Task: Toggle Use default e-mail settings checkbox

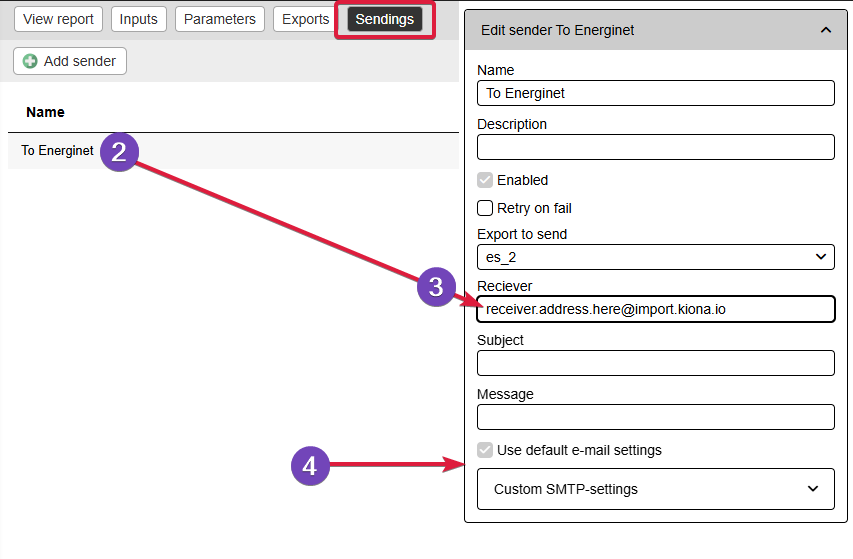Action: coord(485,450)
